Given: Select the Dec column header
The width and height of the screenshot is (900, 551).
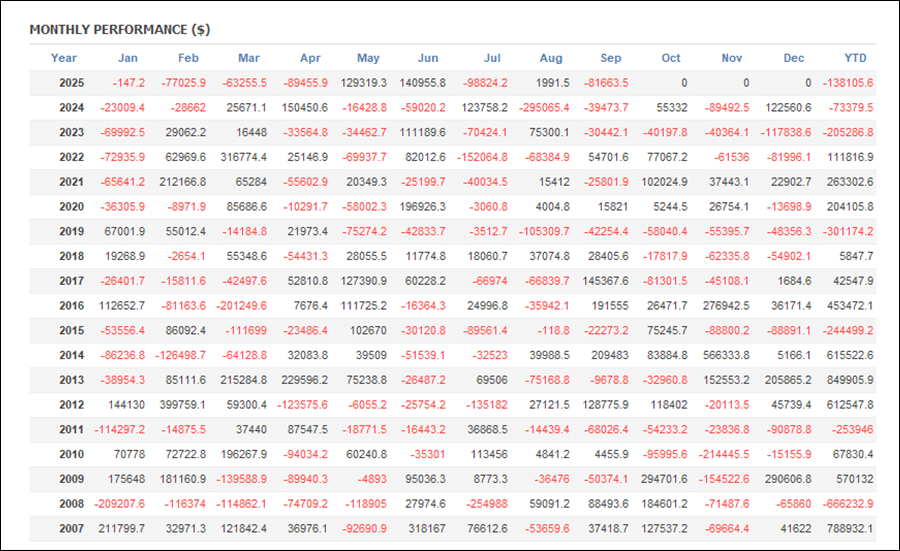Looking at the screenshot, I should click(x=793, y=58).
